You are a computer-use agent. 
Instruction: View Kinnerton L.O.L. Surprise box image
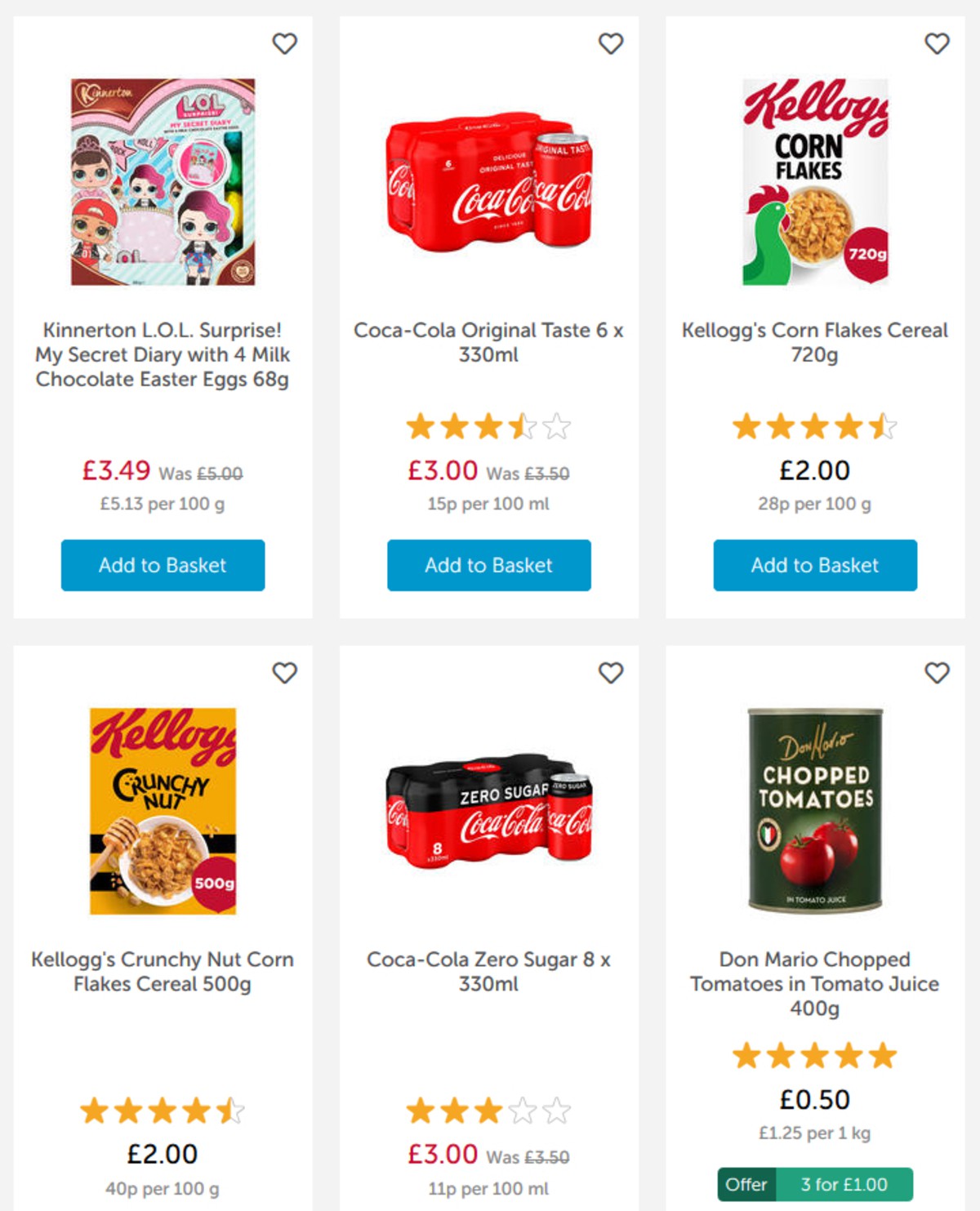pyautogui.click(x=163, y=181)
